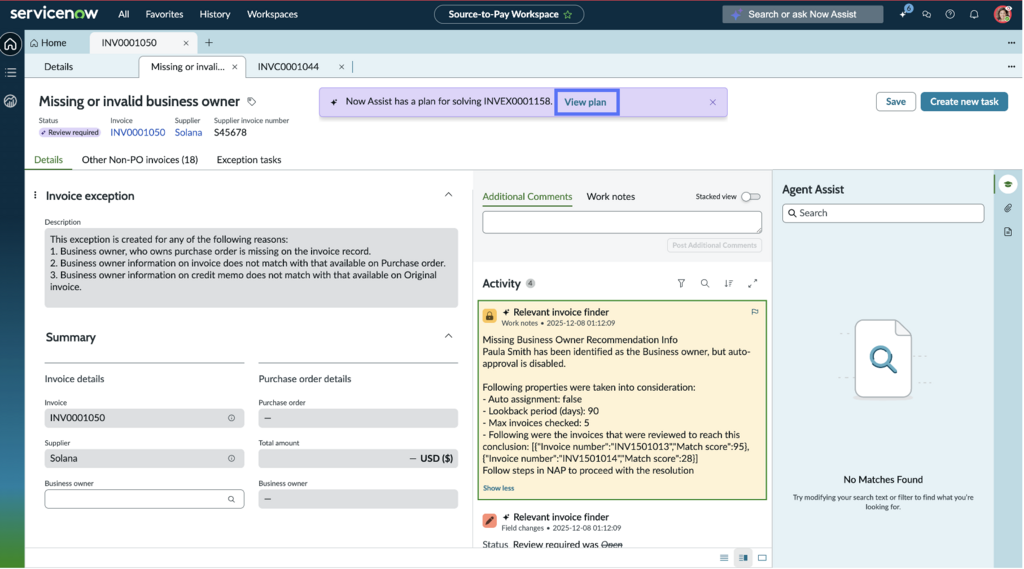
Task: Collapse the Invoice exception section
Action: (x=448, y=195)
